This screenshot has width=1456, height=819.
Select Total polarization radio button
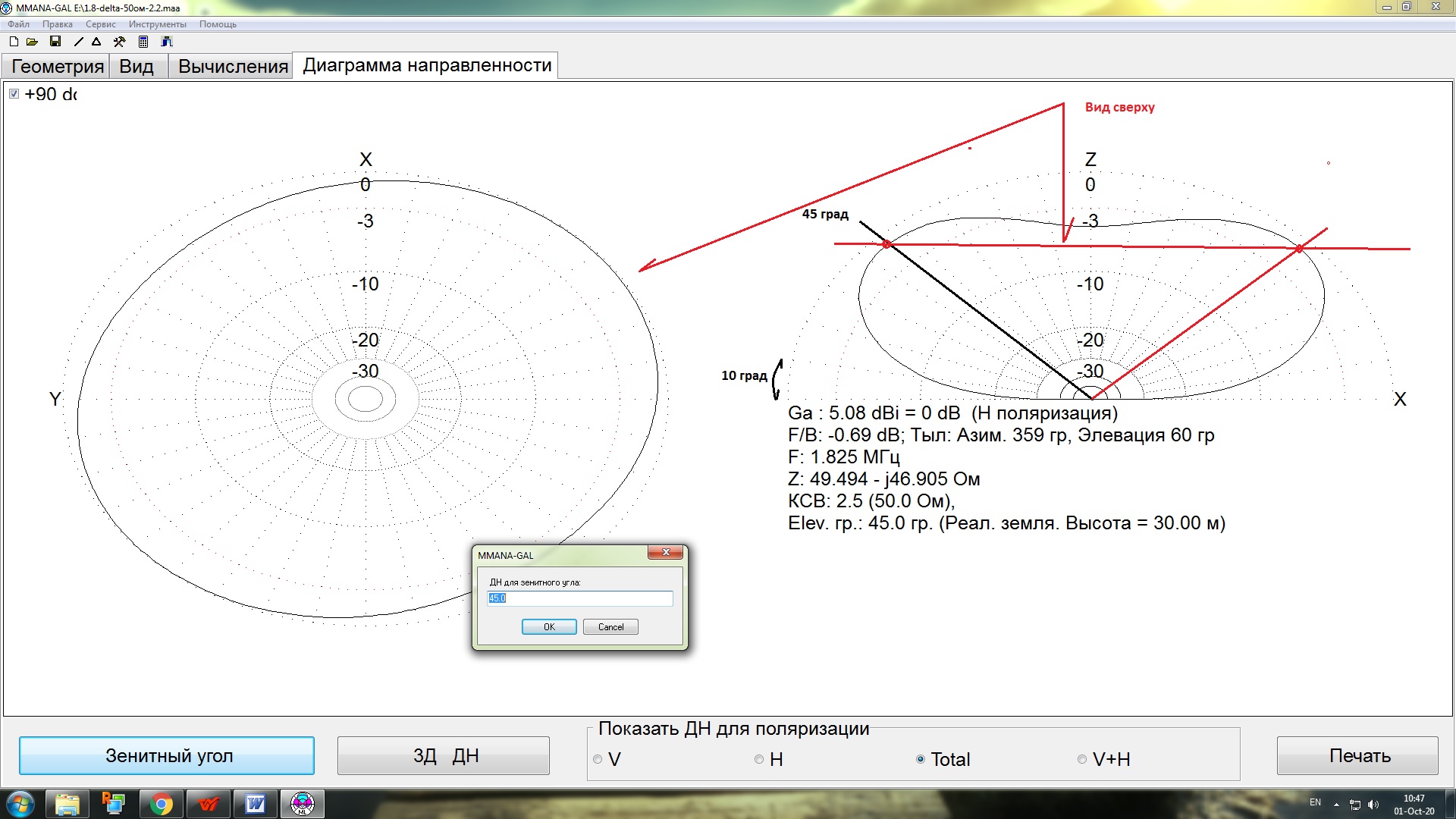tap(921, 759)
